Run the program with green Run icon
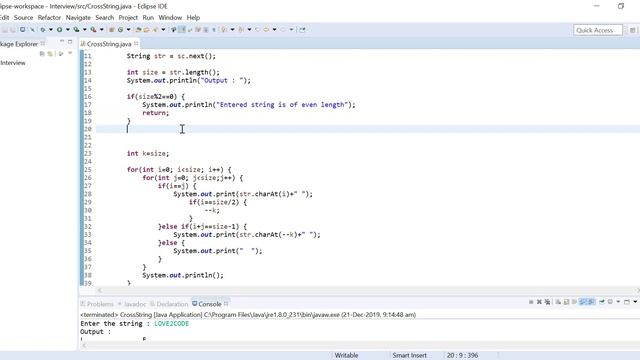The image size is (640, 360). click(x=59, y=30)
